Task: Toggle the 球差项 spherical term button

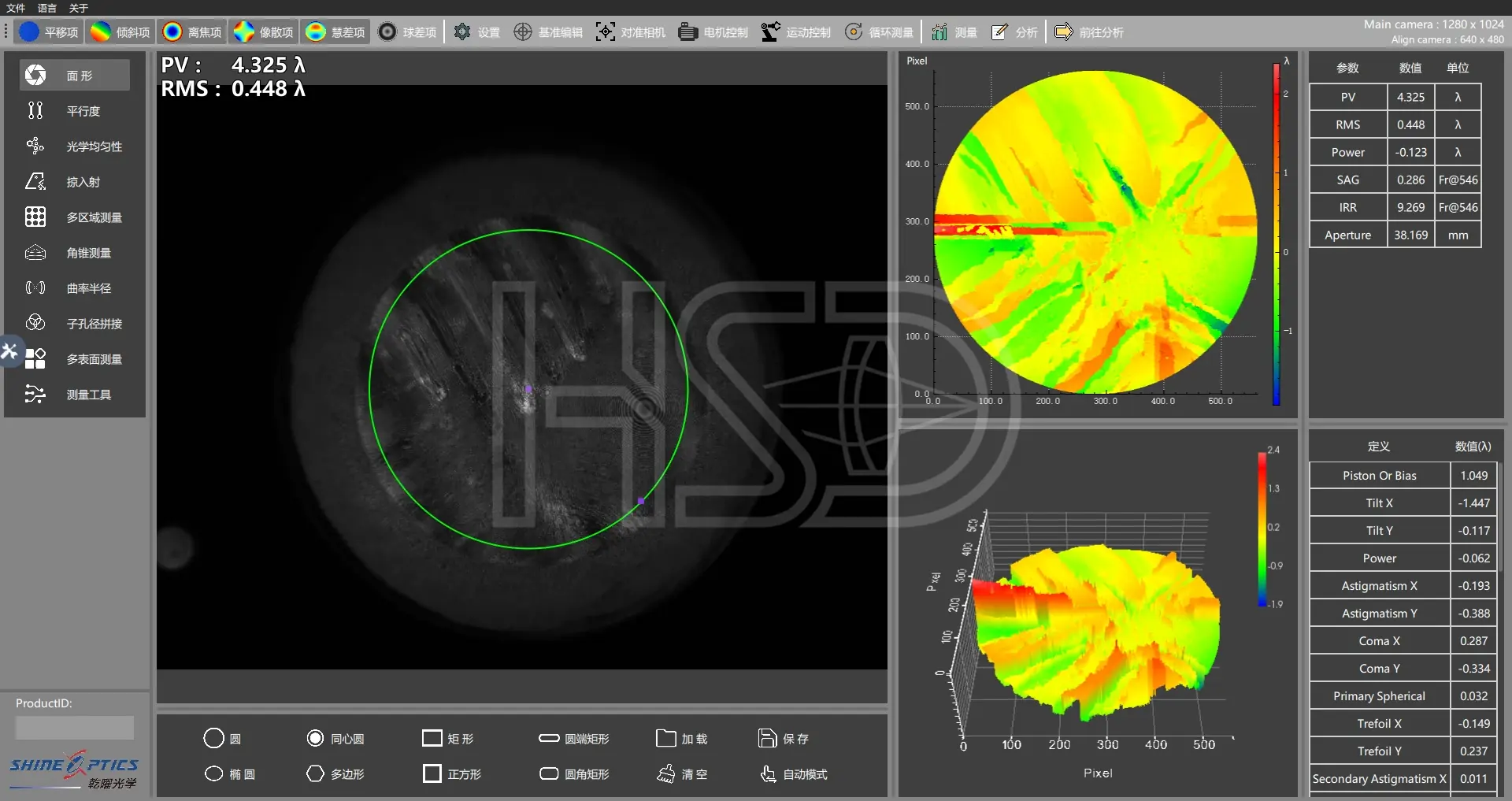Action: [407, 32]
